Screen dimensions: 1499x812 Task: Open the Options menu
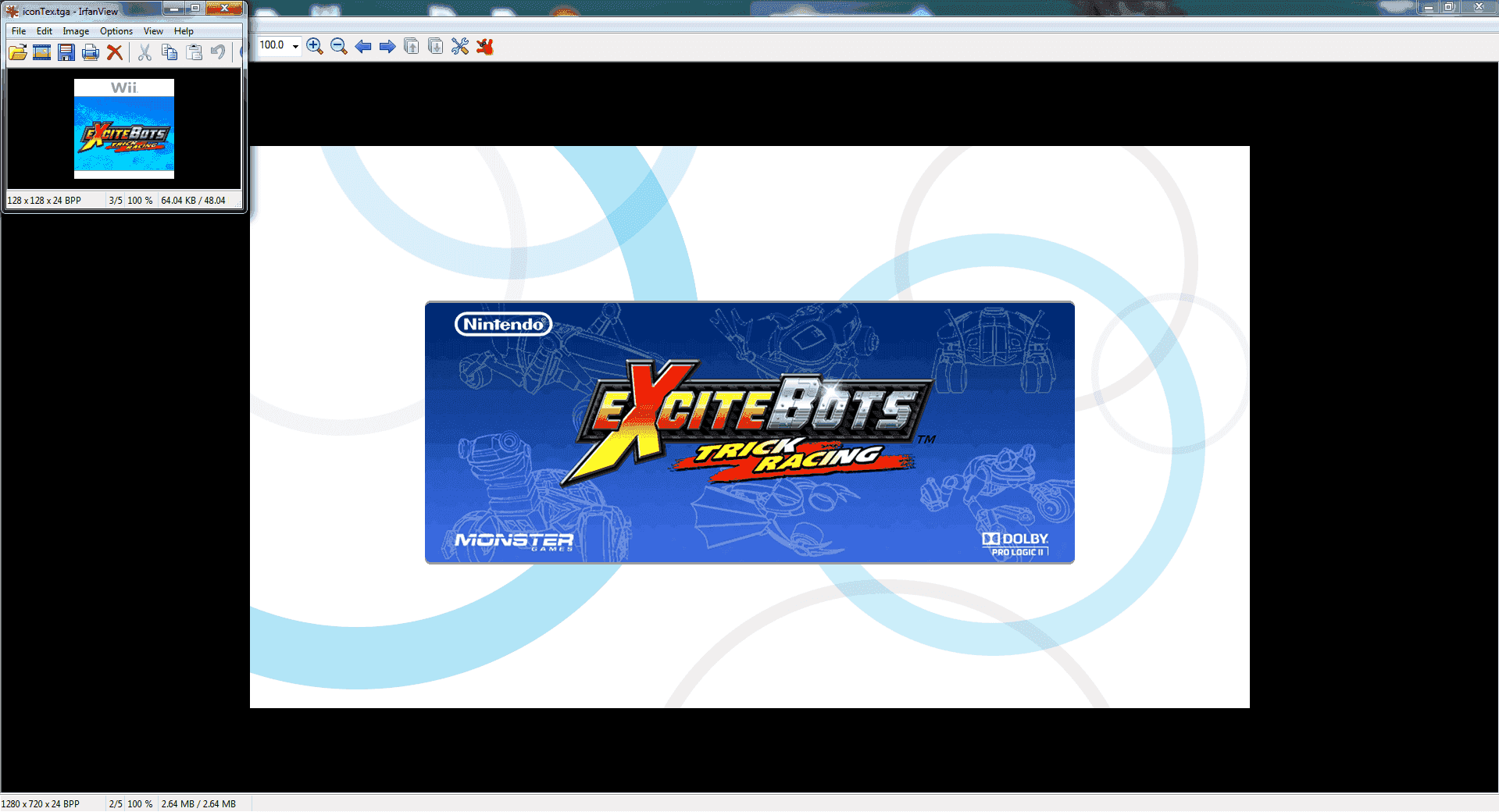tap(116, 31)
